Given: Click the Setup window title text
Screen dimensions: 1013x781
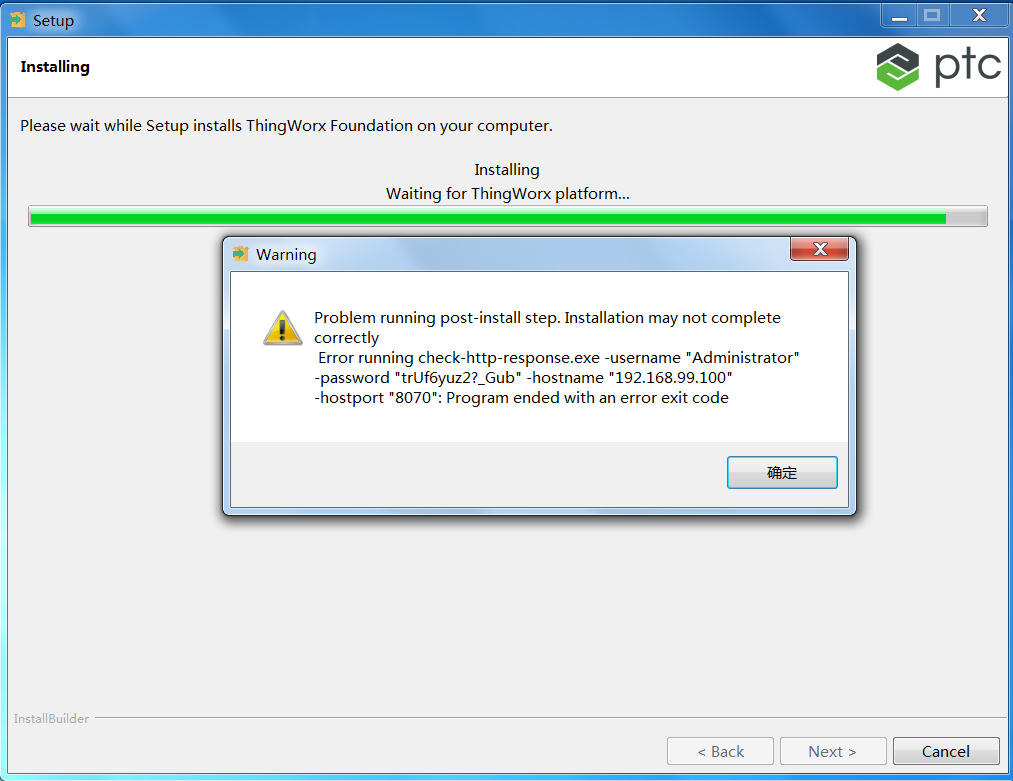Looking at the screenshot, I should pyautogui.click(x=54, y=21).
